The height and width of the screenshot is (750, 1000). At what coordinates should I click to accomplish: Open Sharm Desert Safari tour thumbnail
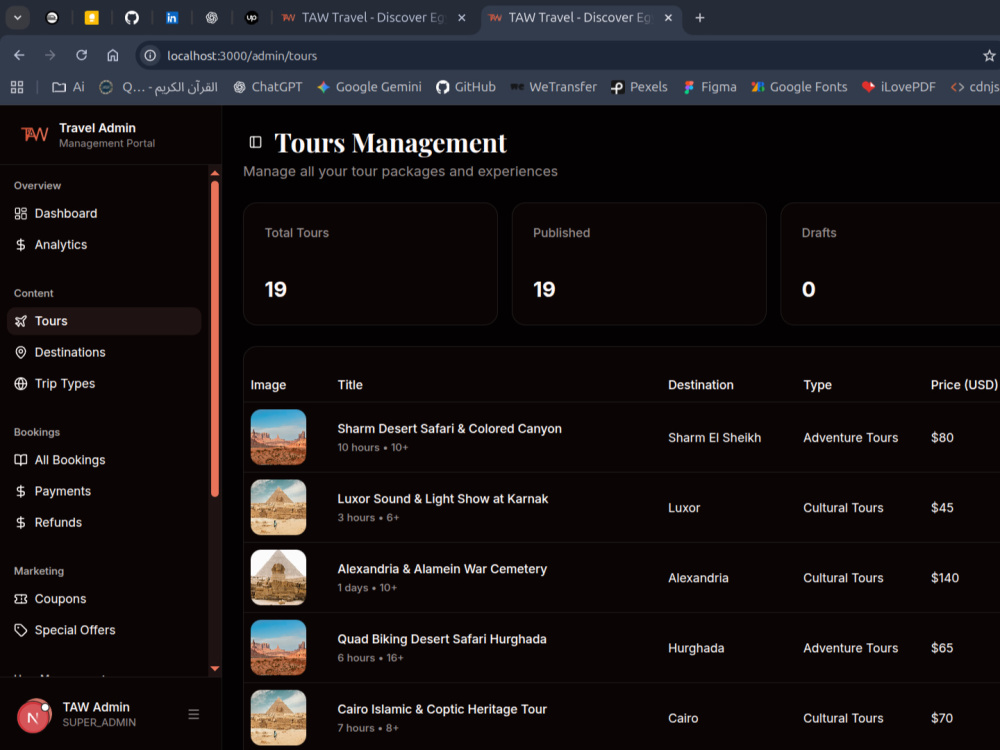(278, 437)
